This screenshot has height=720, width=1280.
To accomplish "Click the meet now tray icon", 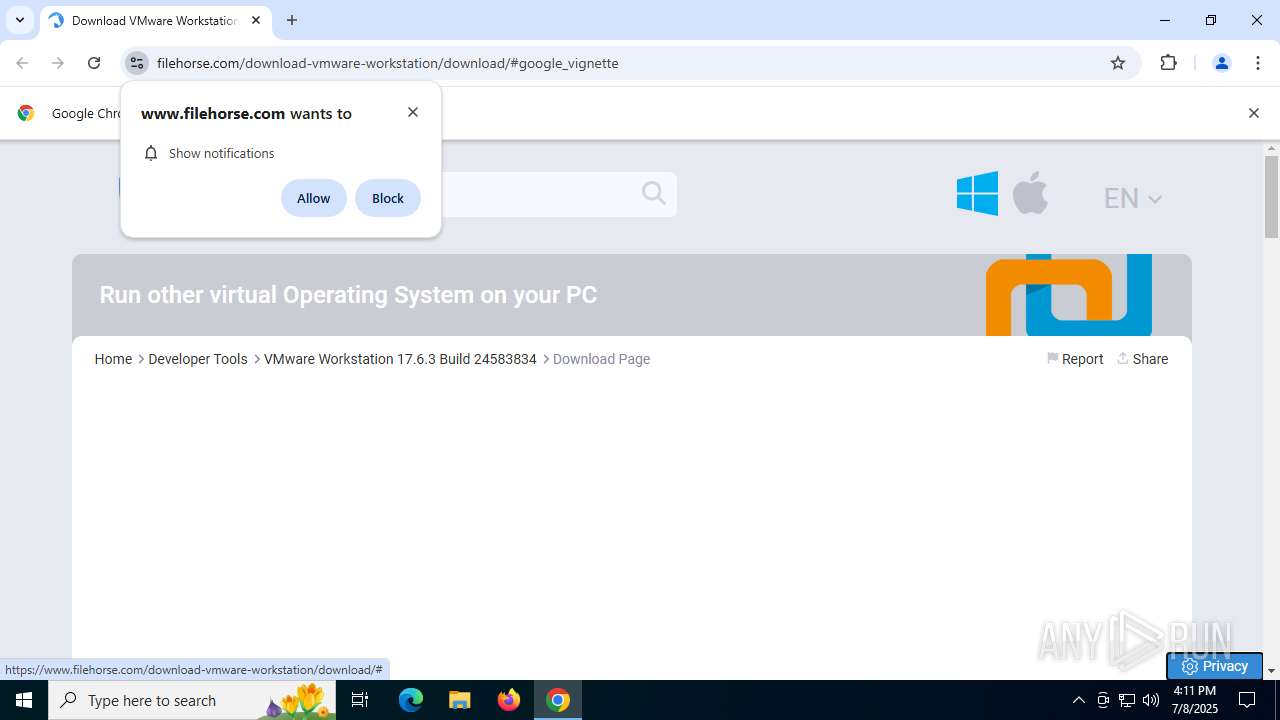I will [x=1103, y=700].
